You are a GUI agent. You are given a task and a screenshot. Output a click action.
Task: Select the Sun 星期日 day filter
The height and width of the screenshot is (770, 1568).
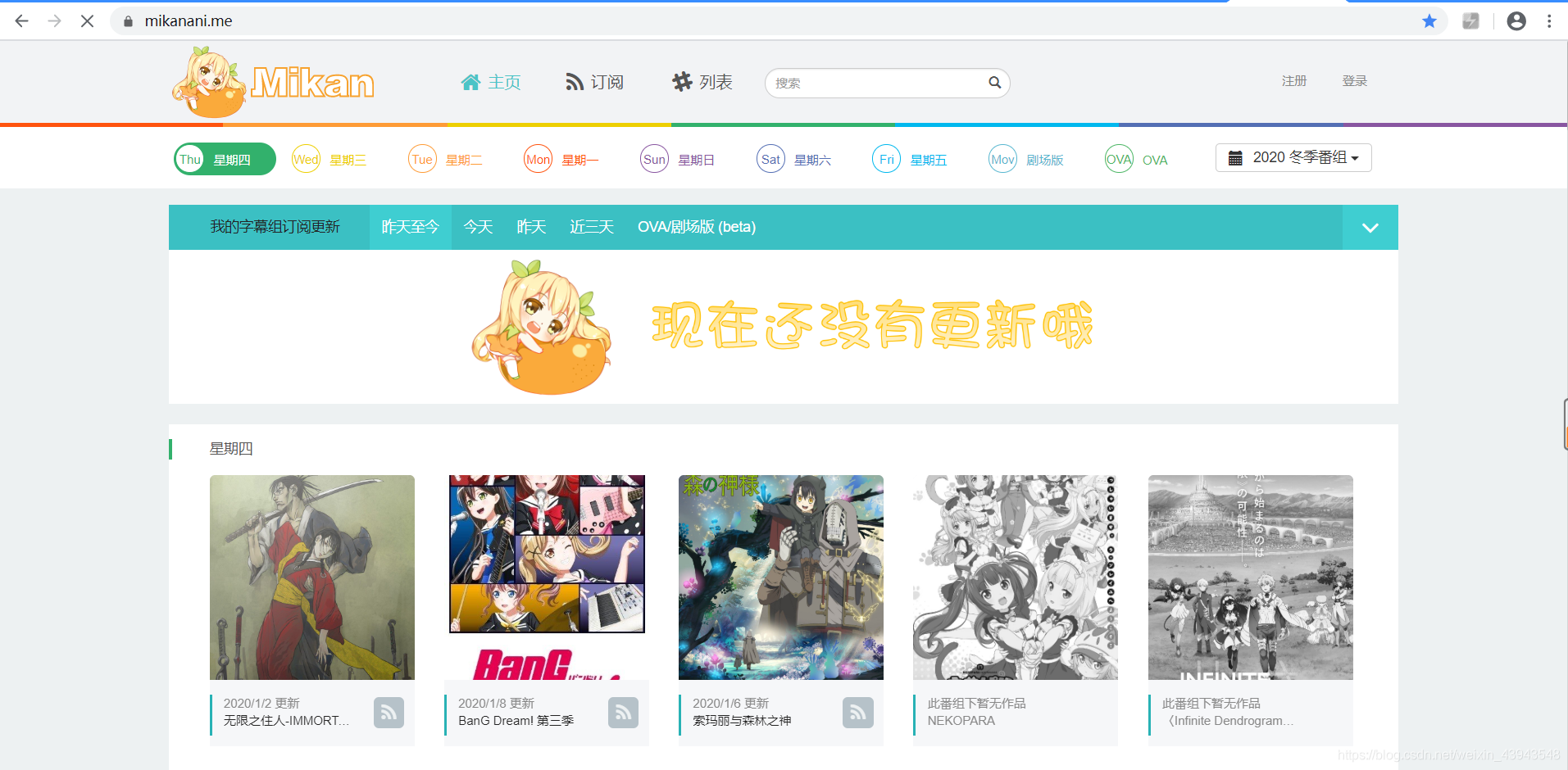pos(677,159)
